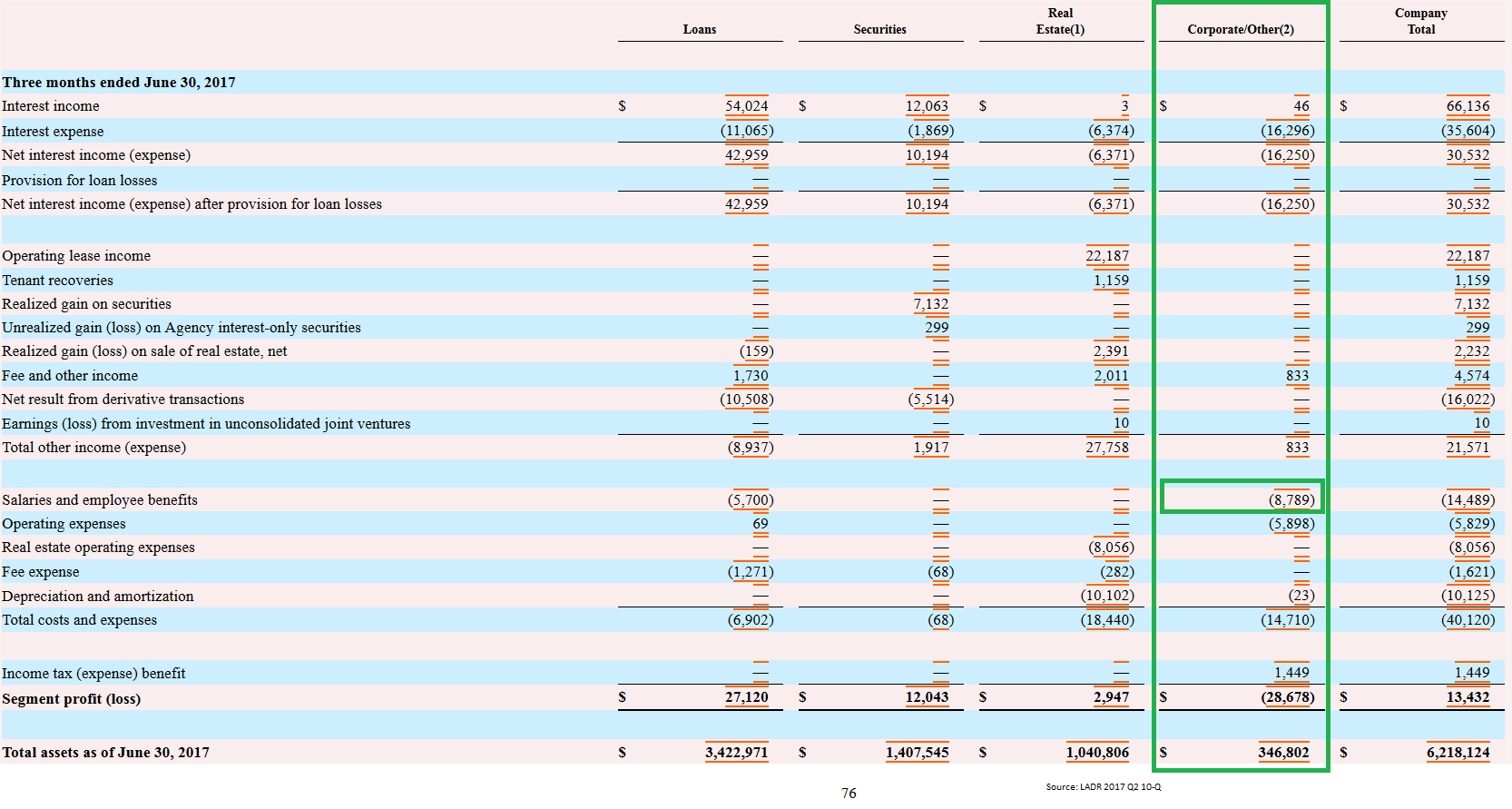Click the 'Realized gain on securities' row label
This screenshot has height=809, width=1512.
pos(86,304)
